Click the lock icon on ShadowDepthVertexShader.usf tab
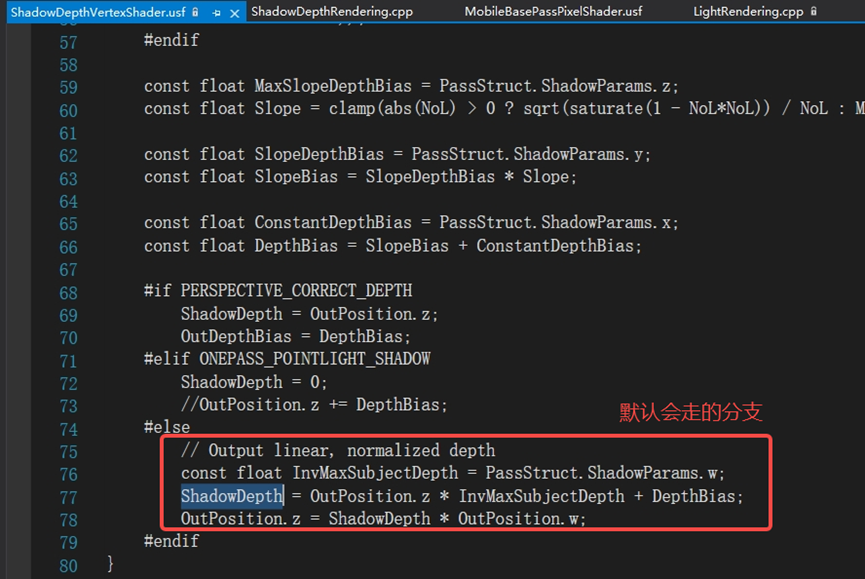Viewport: 865px width, 579px height. point(195,11)
